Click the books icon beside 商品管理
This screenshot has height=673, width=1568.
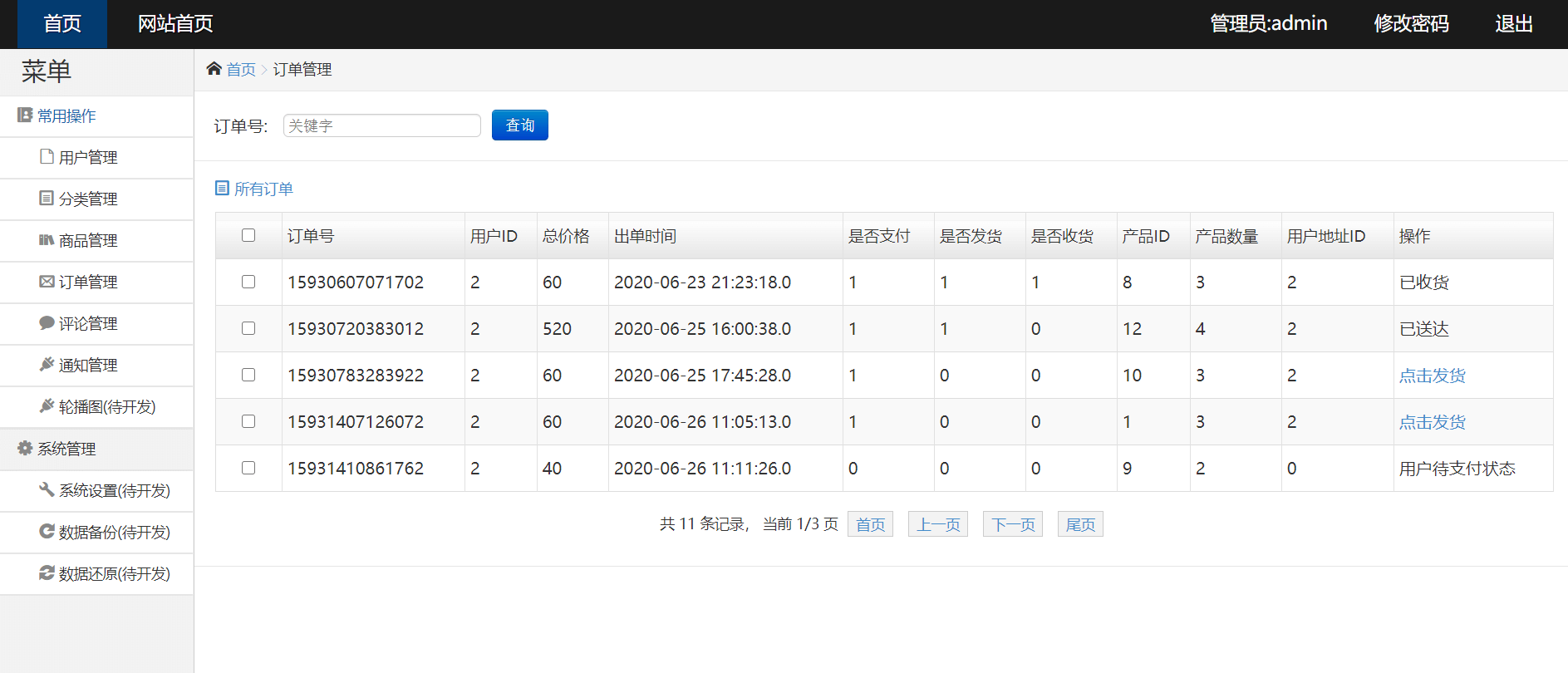tap(47, 239)
